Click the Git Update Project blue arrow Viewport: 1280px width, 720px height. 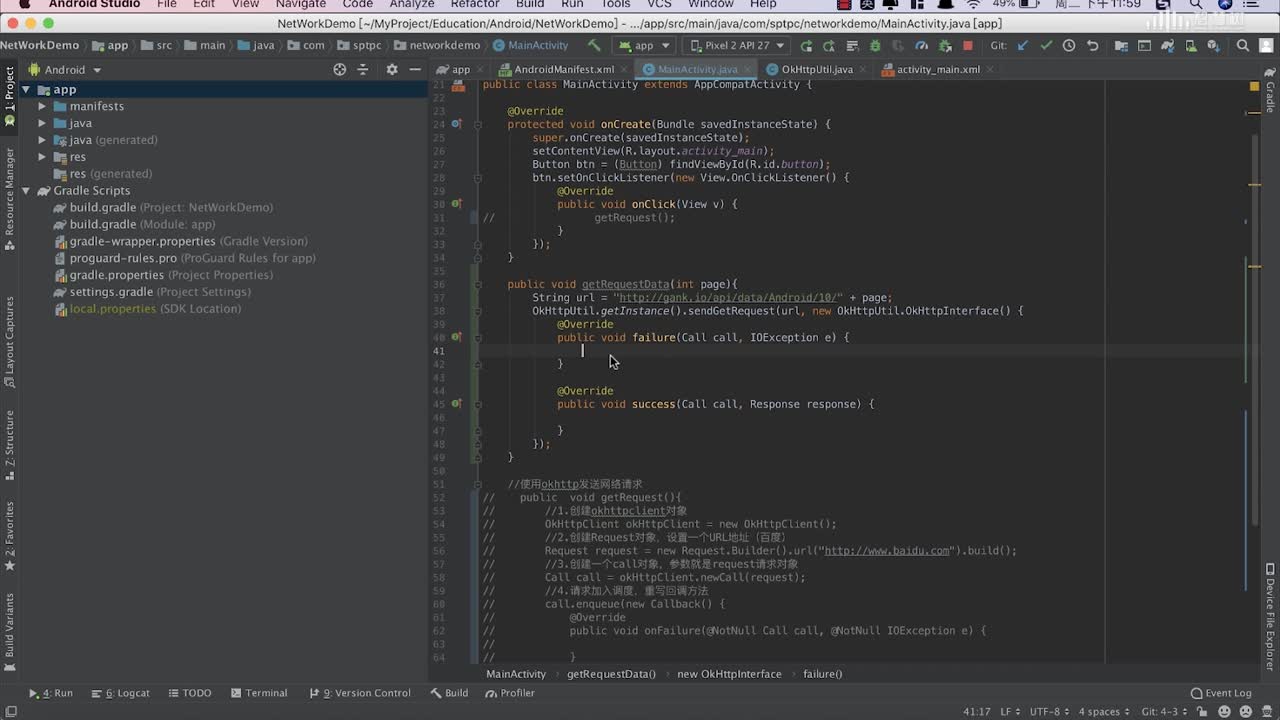pyautogui.click(x=1022, y=45)
